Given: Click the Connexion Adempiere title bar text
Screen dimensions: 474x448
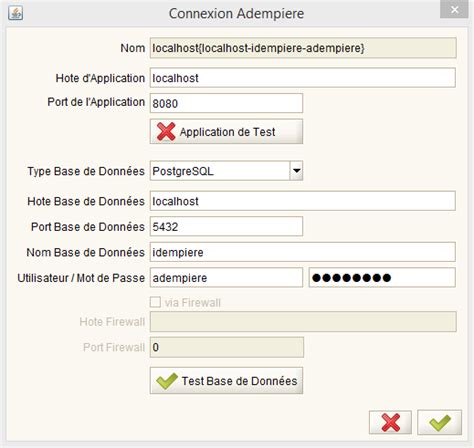Looking at the screenshot, I should pyautogui.click(x=236, y=14).
